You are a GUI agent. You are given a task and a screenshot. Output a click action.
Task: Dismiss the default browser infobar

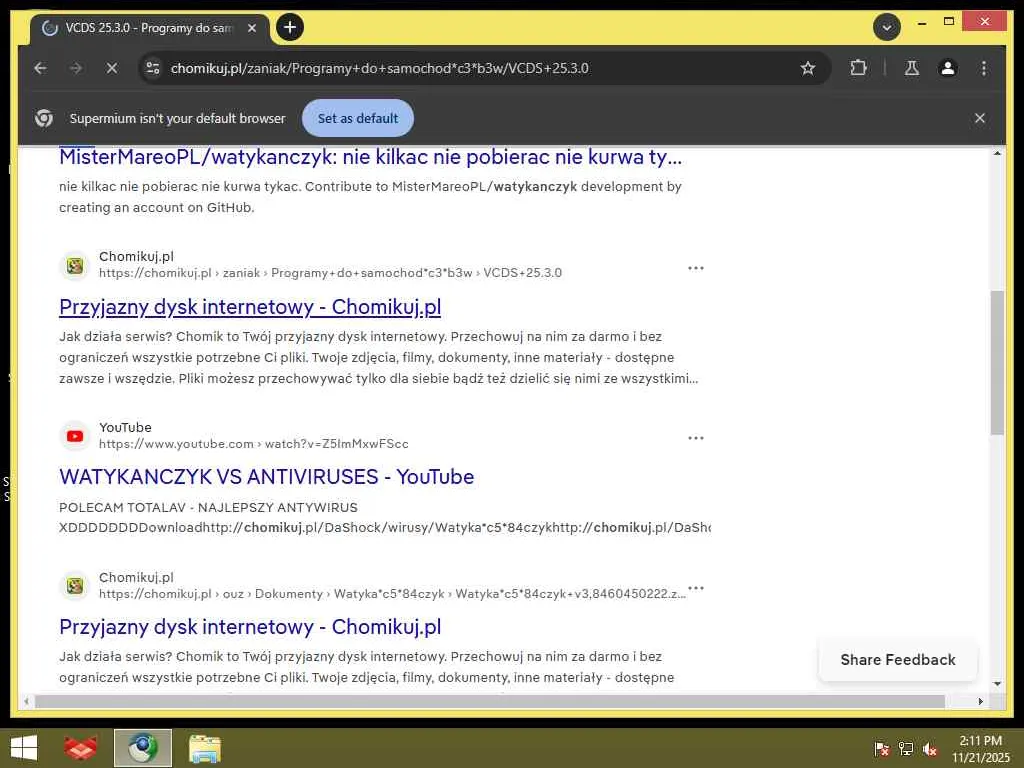coord(980,118)
